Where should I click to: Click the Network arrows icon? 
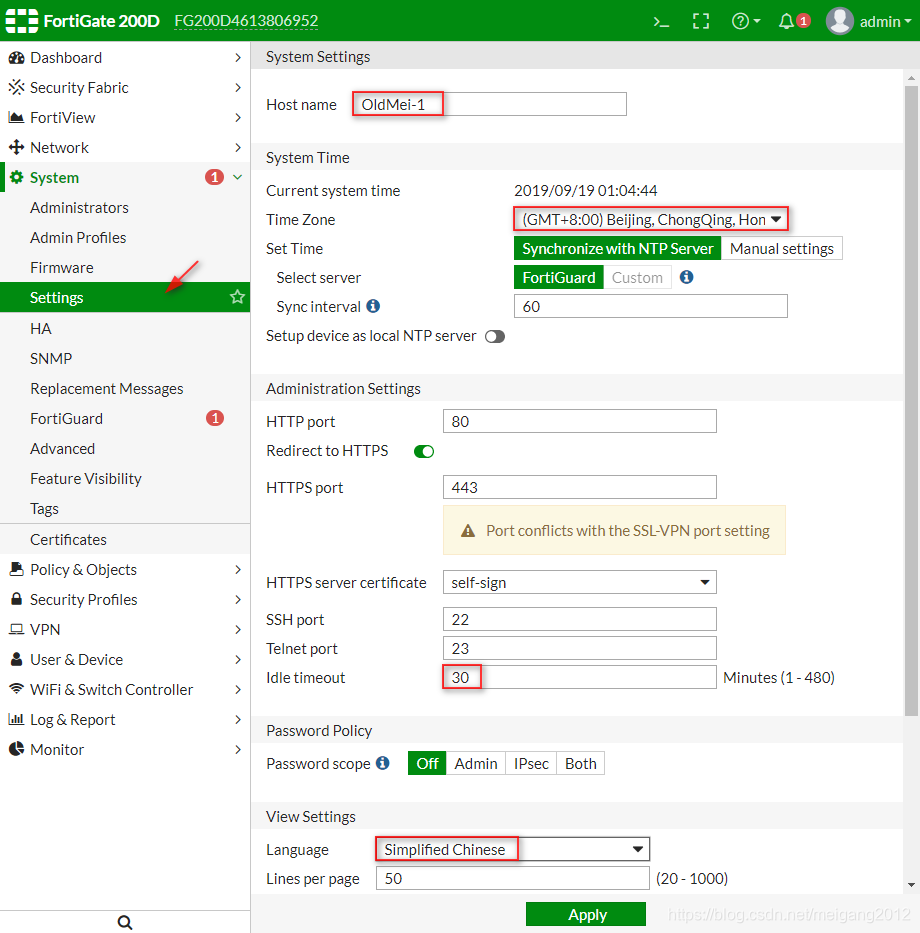pos(17,147)
